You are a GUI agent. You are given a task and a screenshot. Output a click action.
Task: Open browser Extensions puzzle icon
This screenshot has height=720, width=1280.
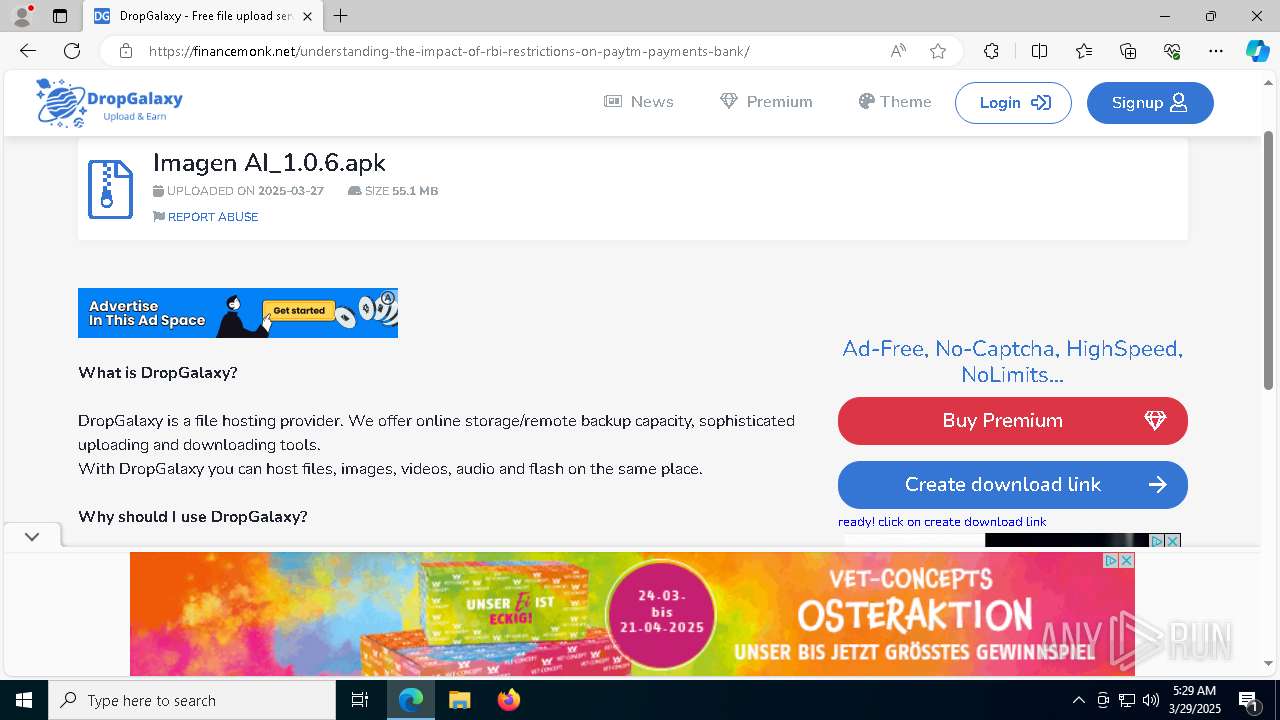(991, 51)
